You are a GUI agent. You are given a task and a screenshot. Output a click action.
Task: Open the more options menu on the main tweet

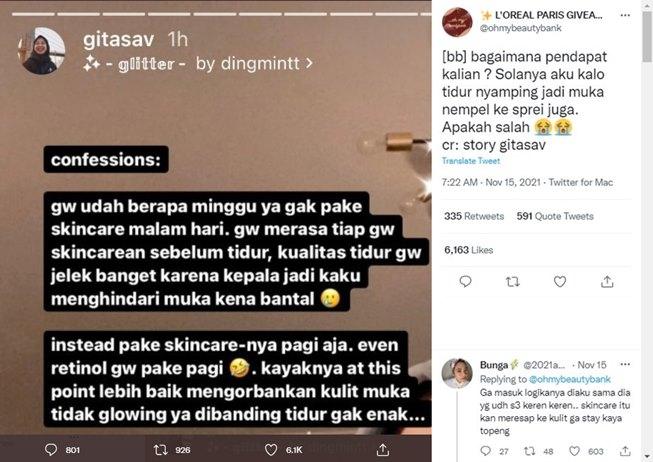tap(625, 15)
